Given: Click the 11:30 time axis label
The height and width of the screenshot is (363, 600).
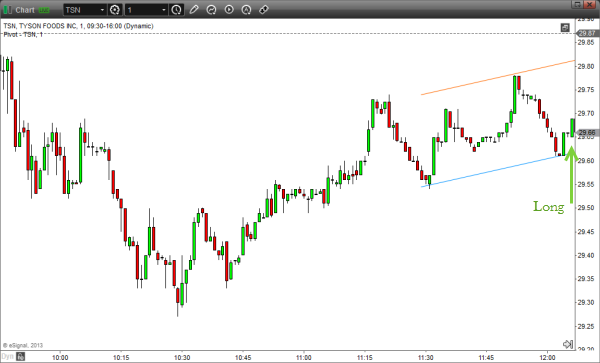Looking at the screenshot, I should [x=426, y=358].
